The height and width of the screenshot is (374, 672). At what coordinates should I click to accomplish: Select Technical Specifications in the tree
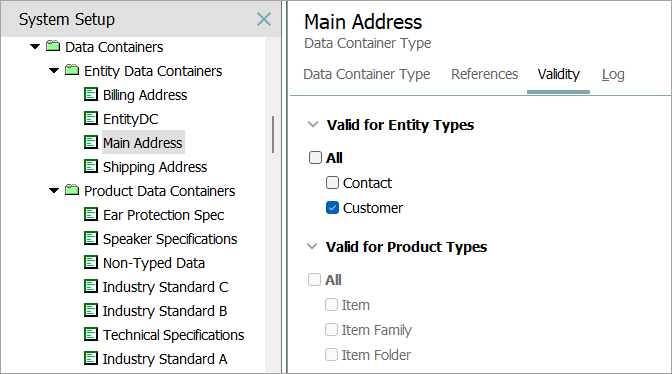pyautogui.click(x=174, y=335)
